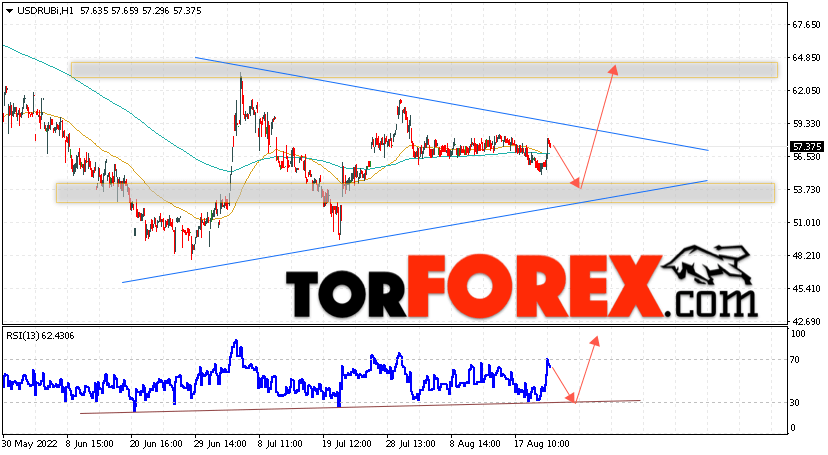Select the 53.730 price axis label
The image size is (828, 455).
tap(806, 189)
